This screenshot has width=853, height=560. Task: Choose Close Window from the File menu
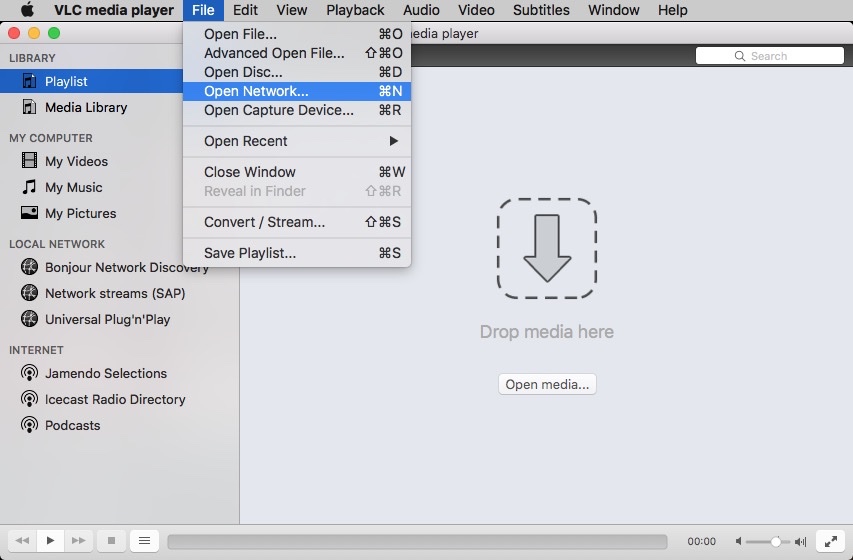[x=296, y=172]
